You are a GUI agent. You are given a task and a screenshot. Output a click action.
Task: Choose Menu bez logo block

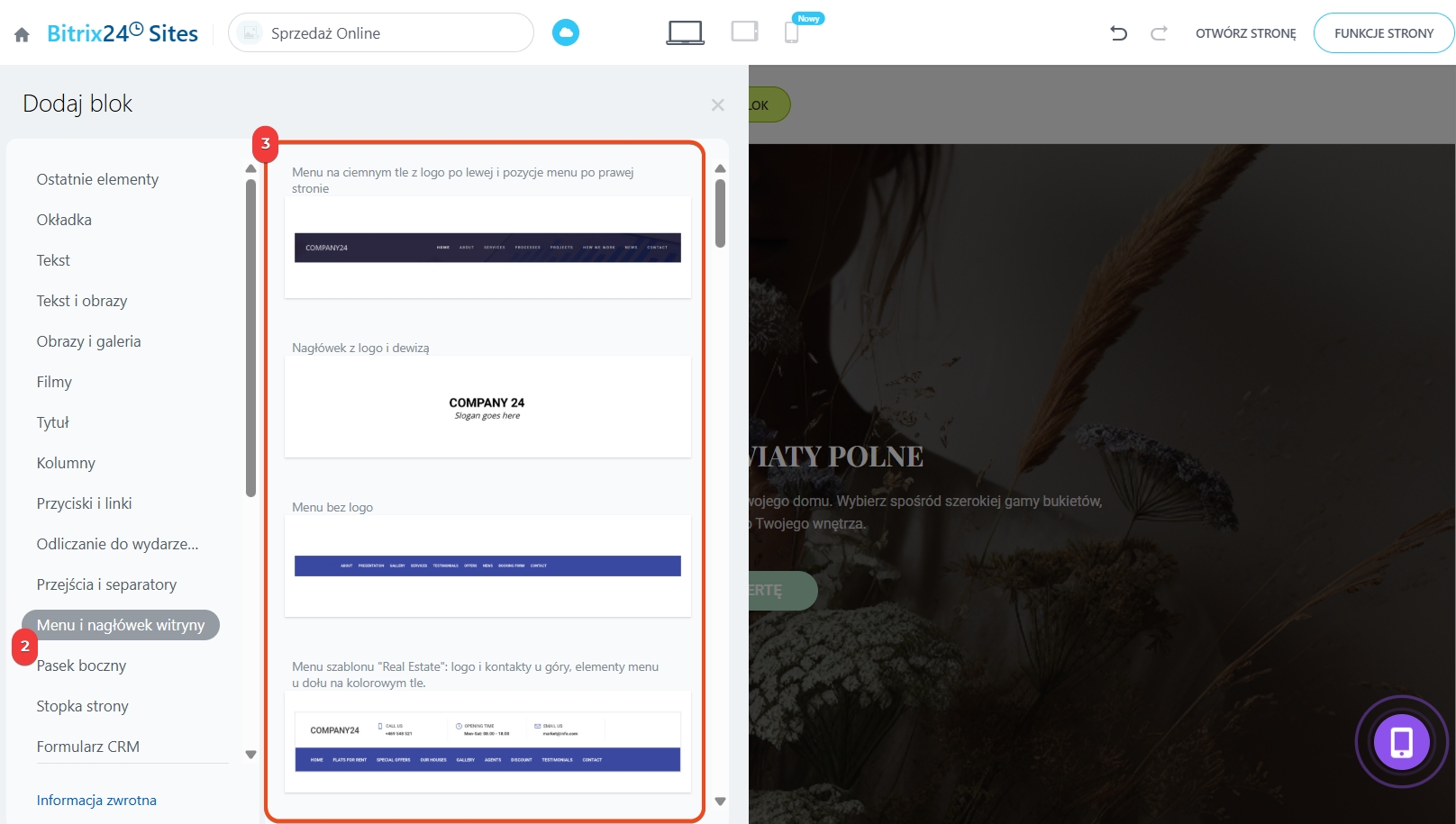[487, 566]
